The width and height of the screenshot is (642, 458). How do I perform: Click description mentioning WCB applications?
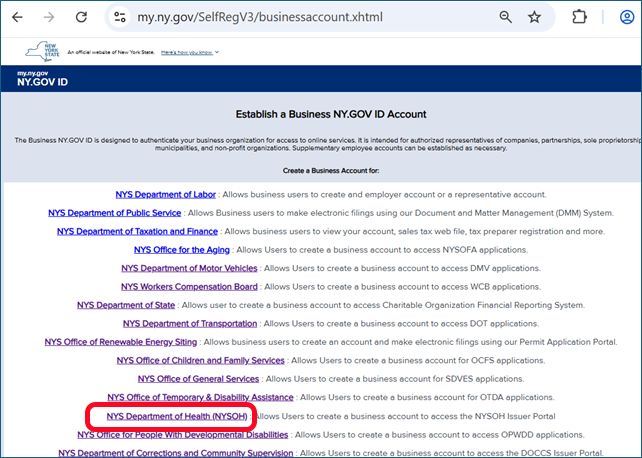pos(402,287)
